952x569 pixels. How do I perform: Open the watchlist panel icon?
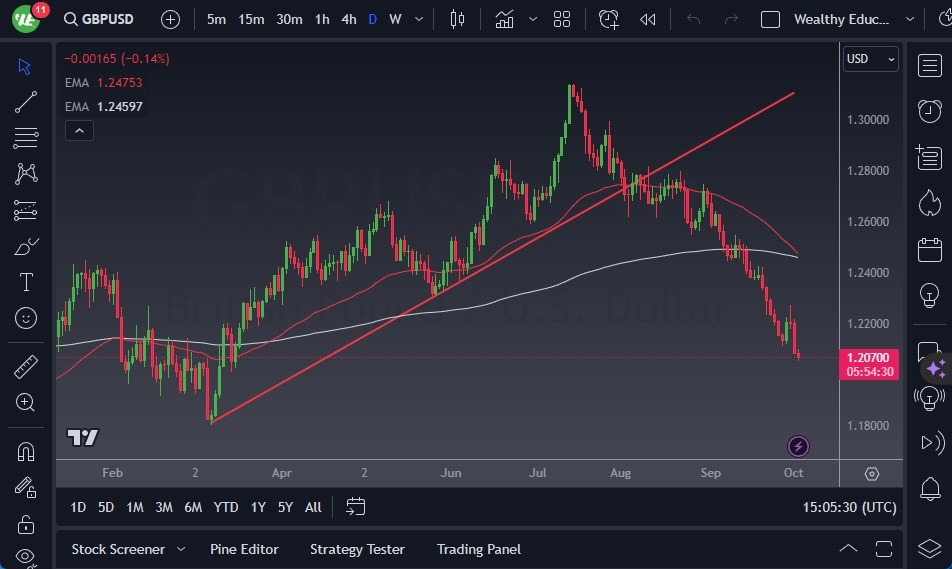coord(929,64)
